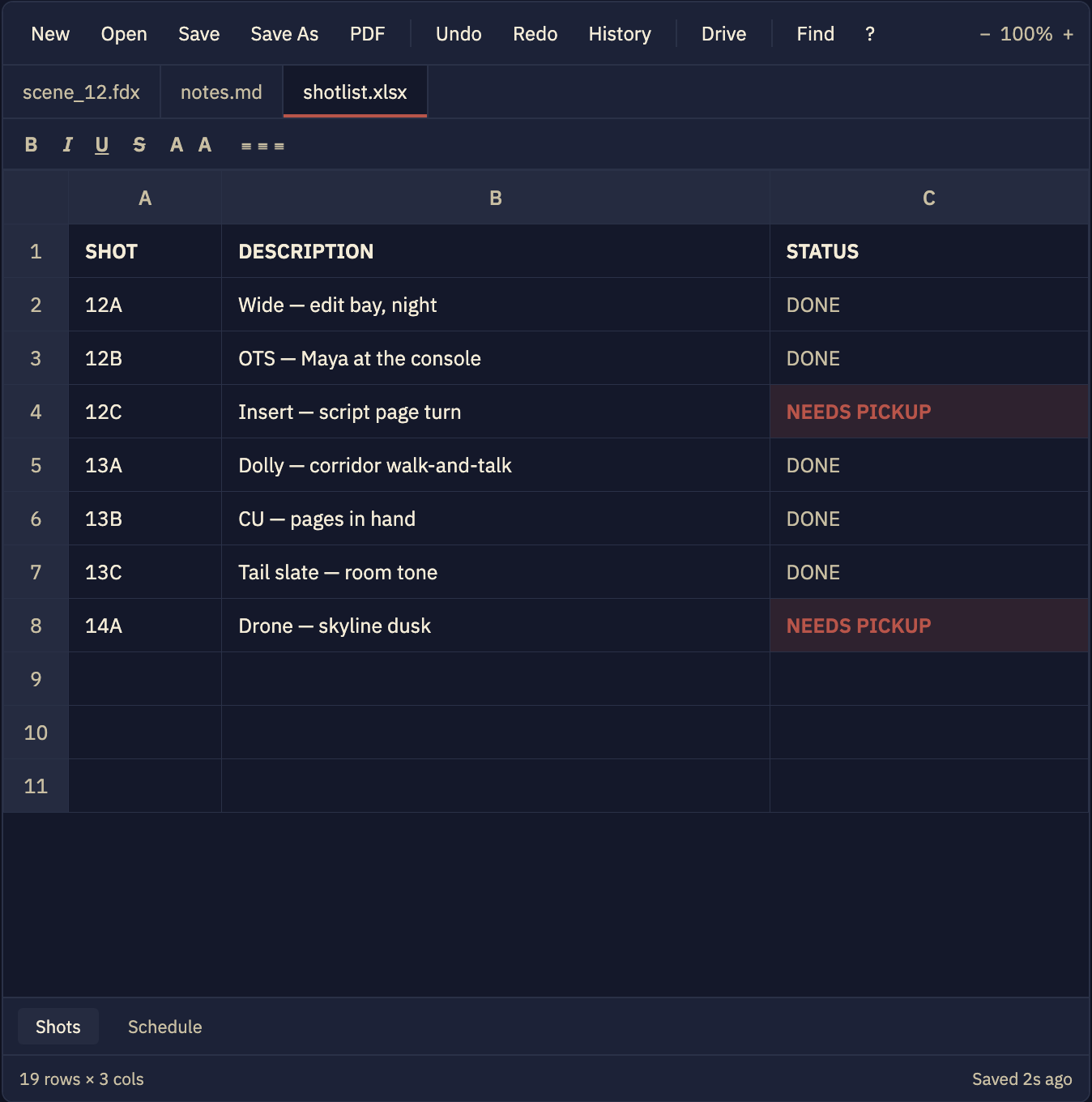Click Open in the toolbar
Image resolution: width=1092 pixels, height=1102 pixels.
(124, 34)
